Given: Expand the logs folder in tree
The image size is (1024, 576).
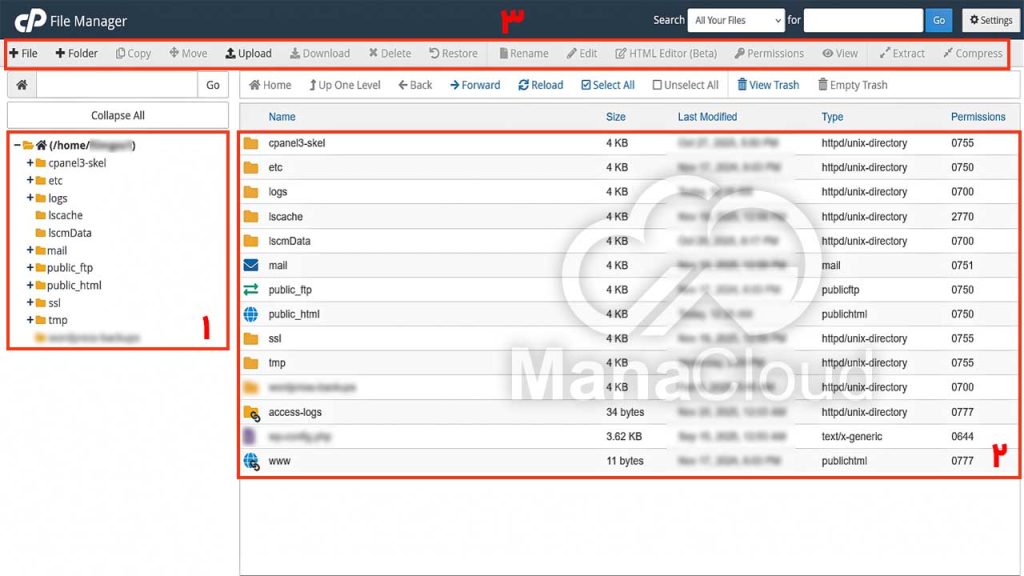Looking at the screenshot, I should pyautogui.click(x=30, y=198).
